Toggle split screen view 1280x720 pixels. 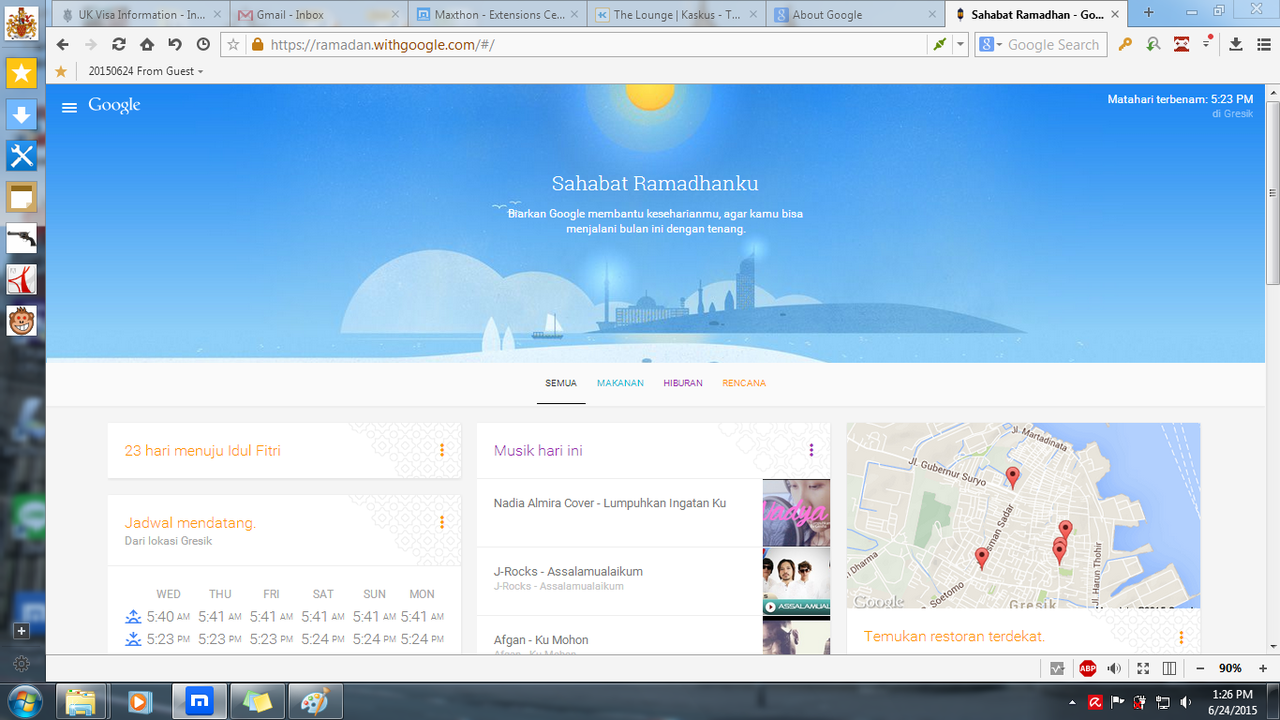(1169, 668)
